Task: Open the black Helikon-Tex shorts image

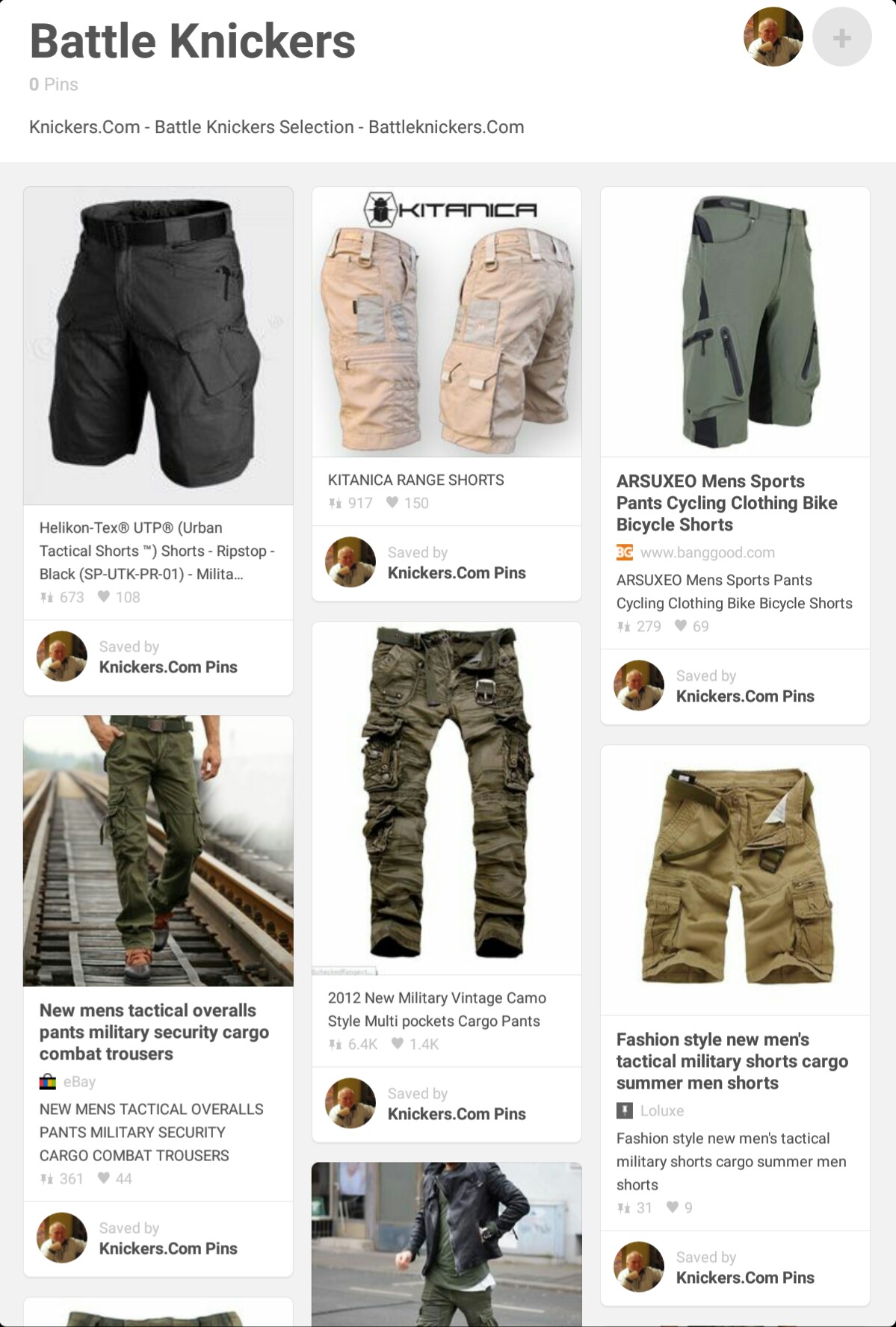Action: [158, 346]
